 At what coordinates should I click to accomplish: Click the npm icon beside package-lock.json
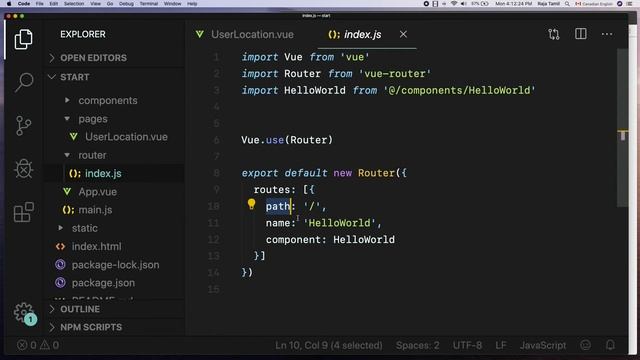(60, 264)
